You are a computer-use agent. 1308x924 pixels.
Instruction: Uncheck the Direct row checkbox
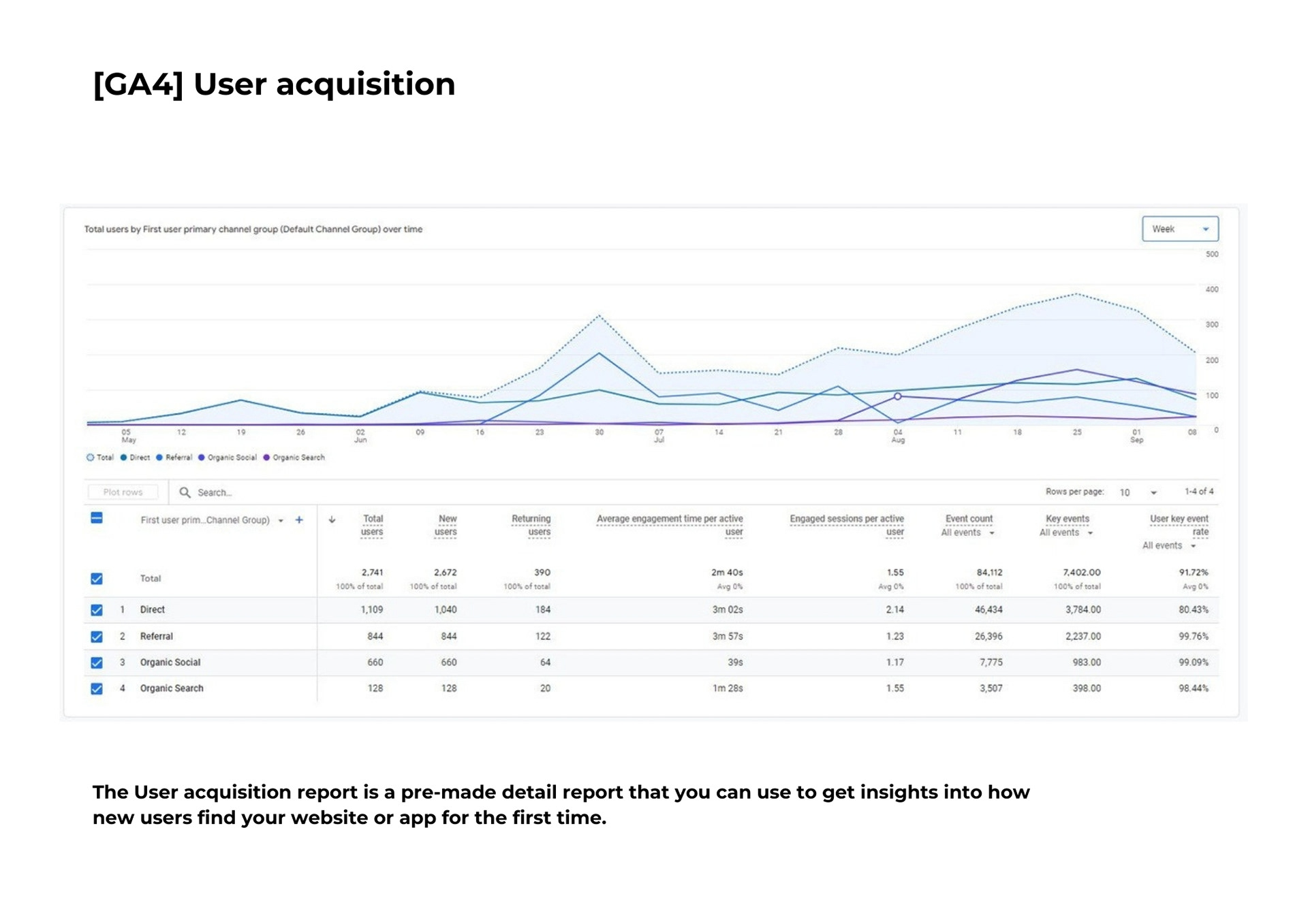[x=97, y=610]
